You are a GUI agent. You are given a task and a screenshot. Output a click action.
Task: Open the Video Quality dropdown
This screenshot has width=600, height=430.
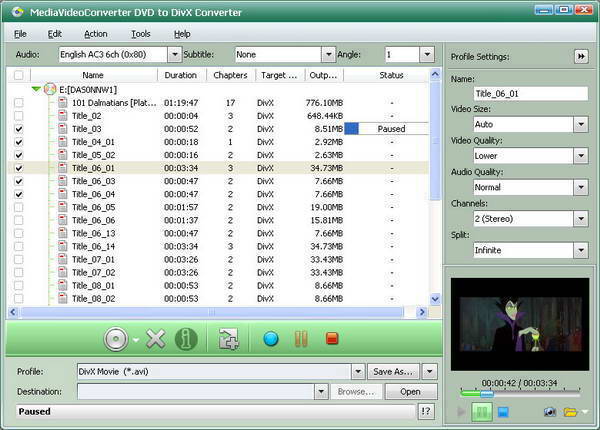(581, 156)
